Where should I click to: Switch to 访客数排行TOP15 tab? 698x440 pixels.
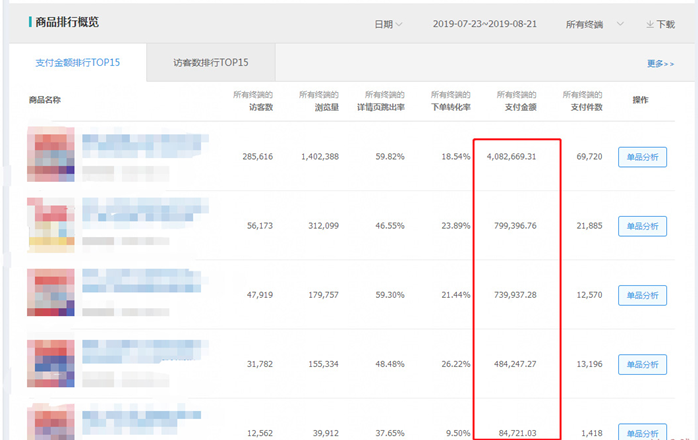[211, 62]
